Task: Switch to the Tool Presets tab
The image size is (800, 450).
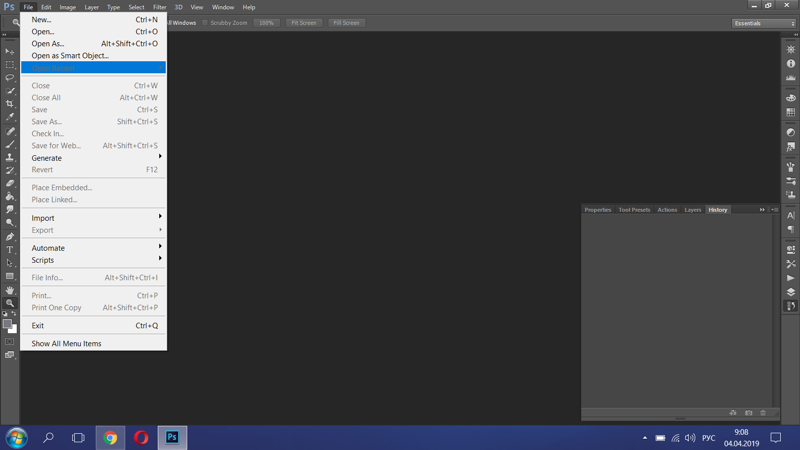Action: click(634, 210)
